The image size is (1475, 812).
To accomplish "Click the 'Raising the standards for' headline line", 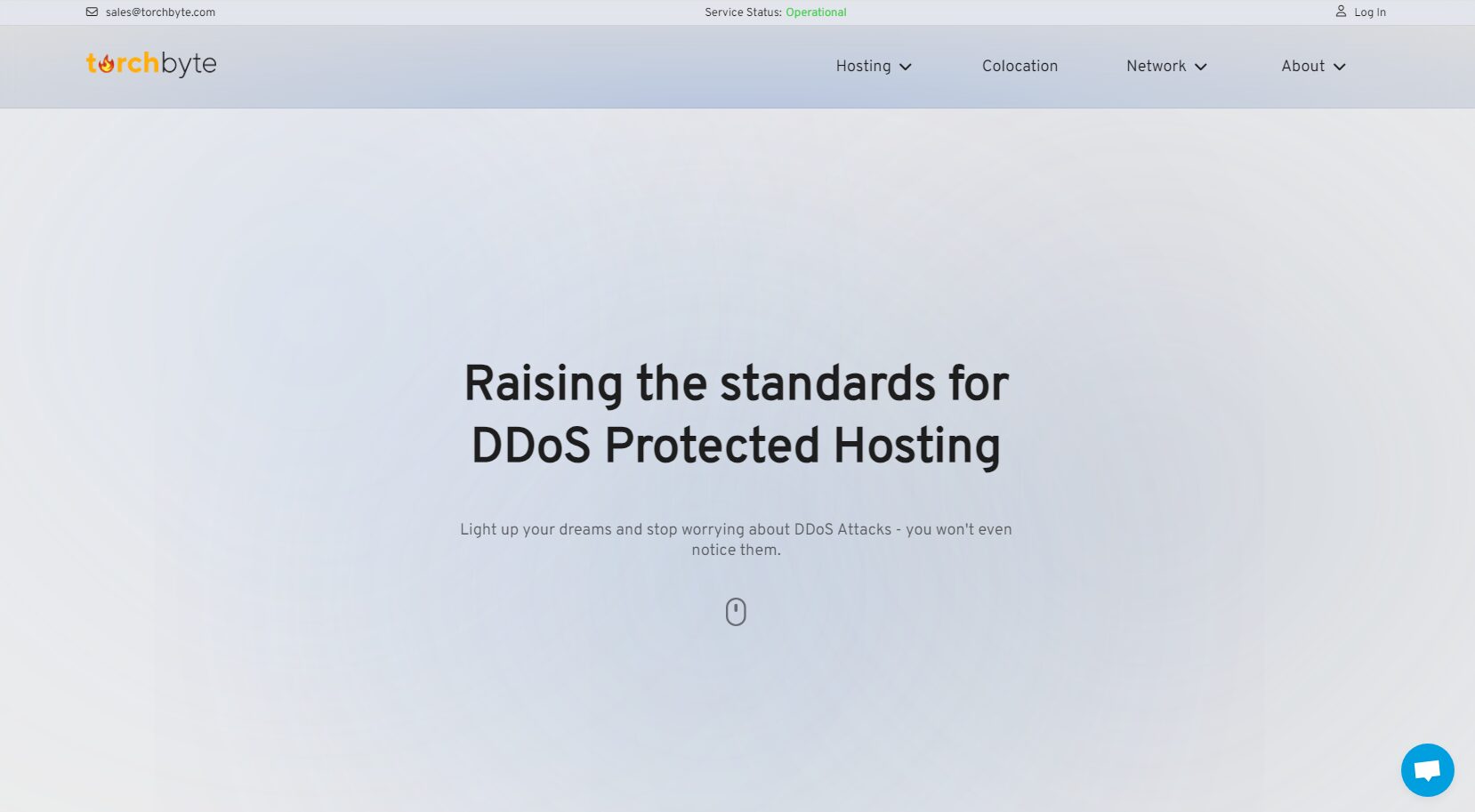I will [x=737, y=383].
